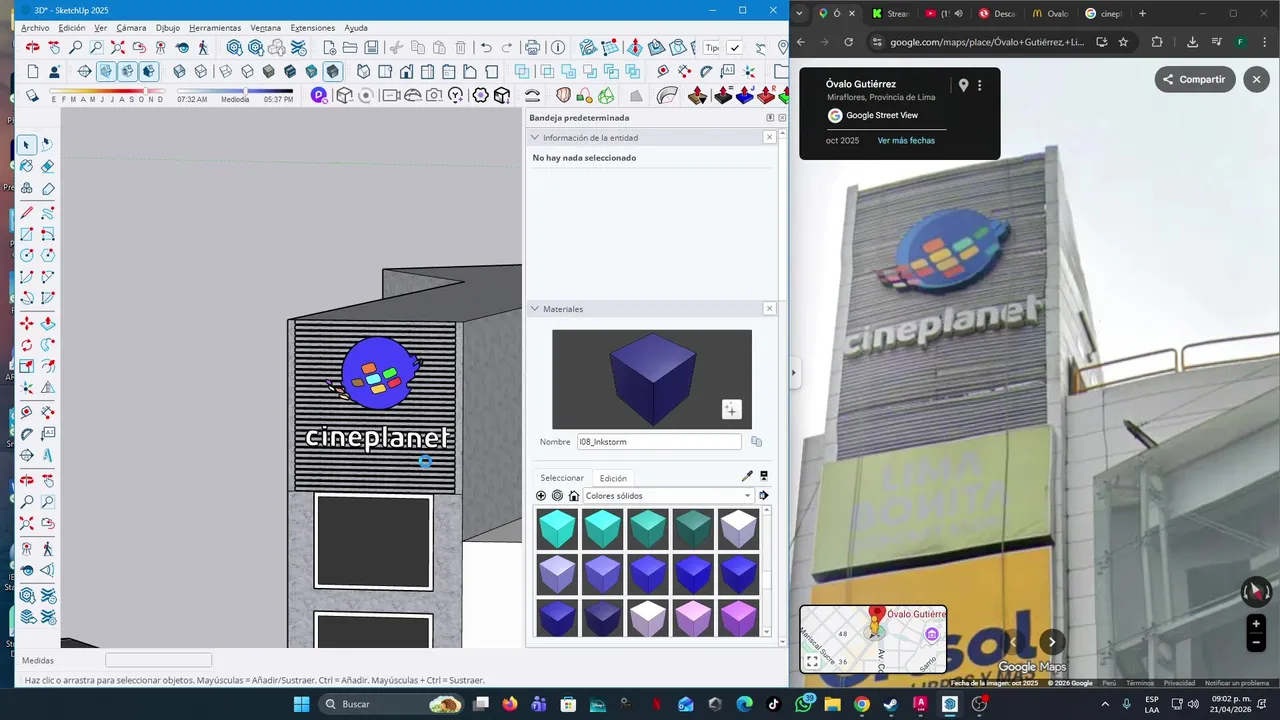This screenshot has height=720, width=1280.
Task: Open the Cámara menu
Action: (x=131, y=28)
